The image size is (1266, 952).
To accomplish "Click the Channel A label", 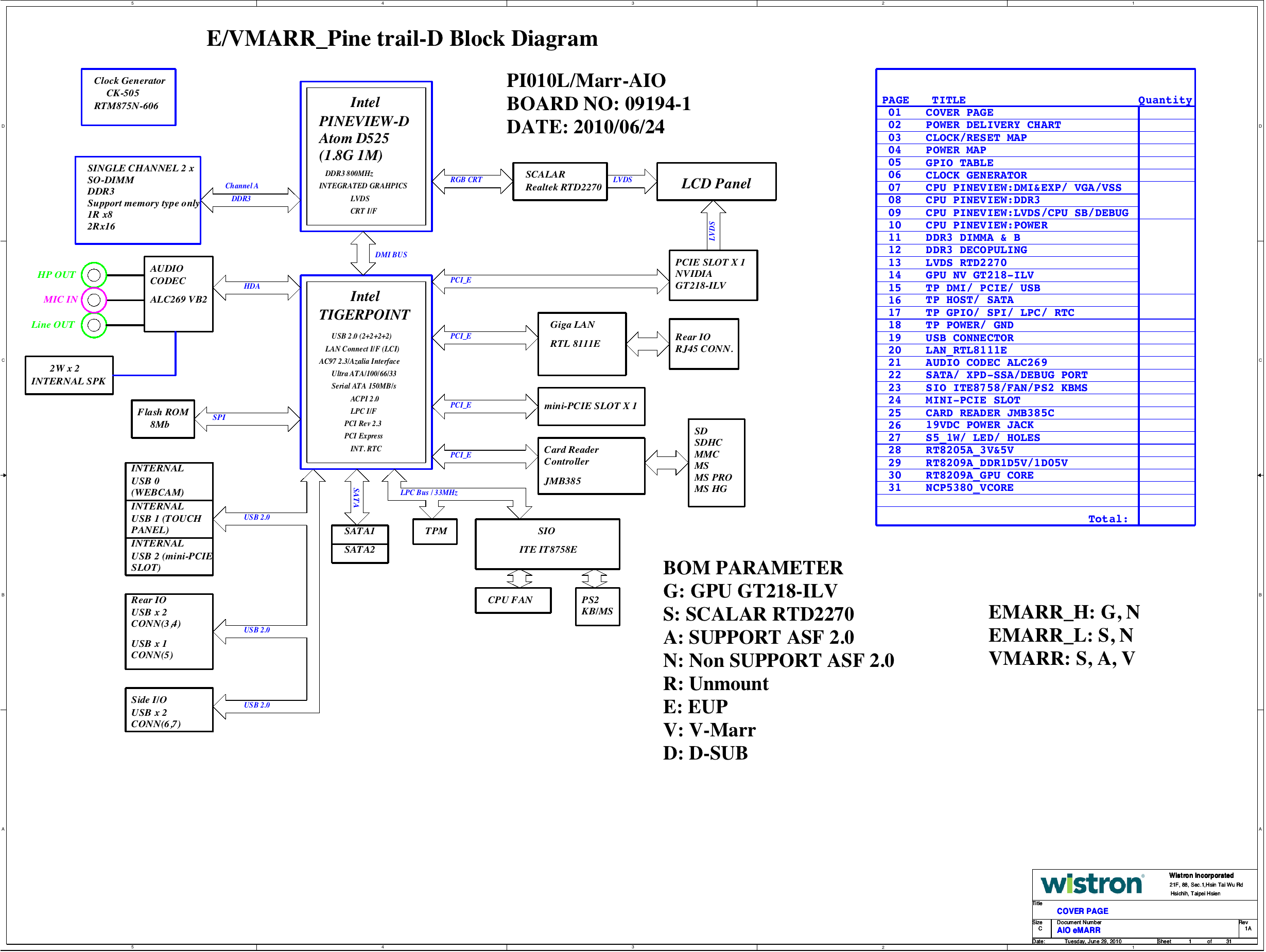I will 241,186.
